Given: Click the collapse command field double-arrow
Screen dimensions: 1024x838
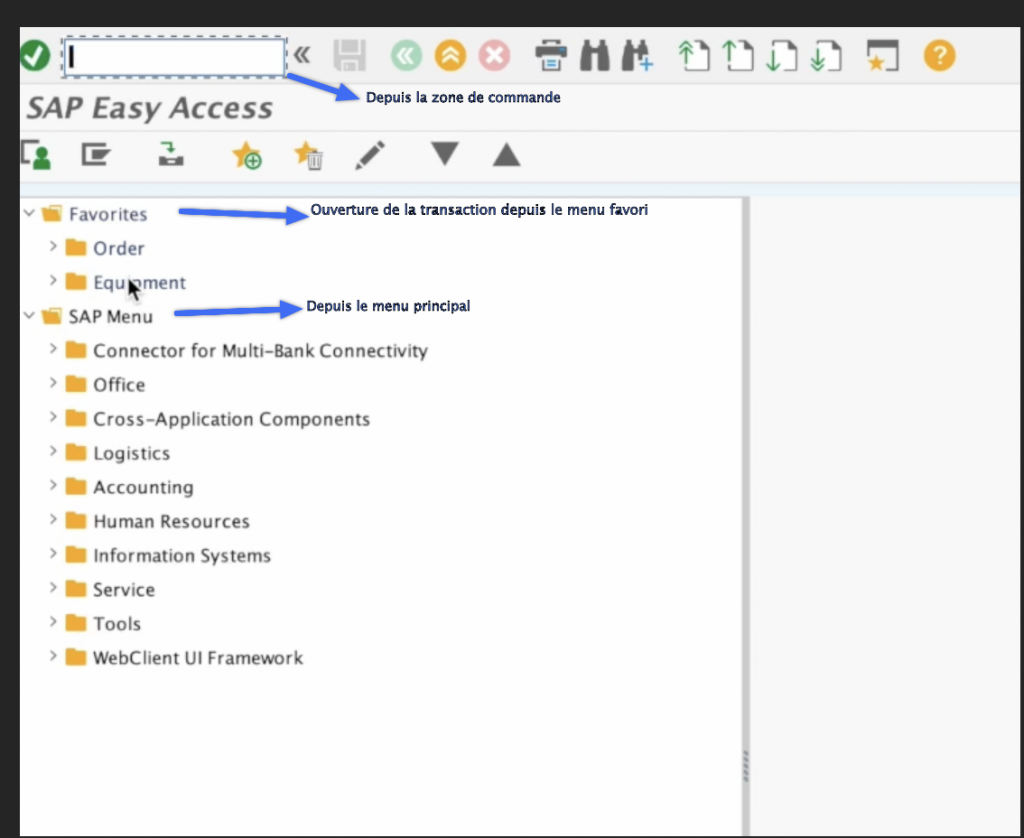Looking at the screenshot, I should [x=300, y=55].
